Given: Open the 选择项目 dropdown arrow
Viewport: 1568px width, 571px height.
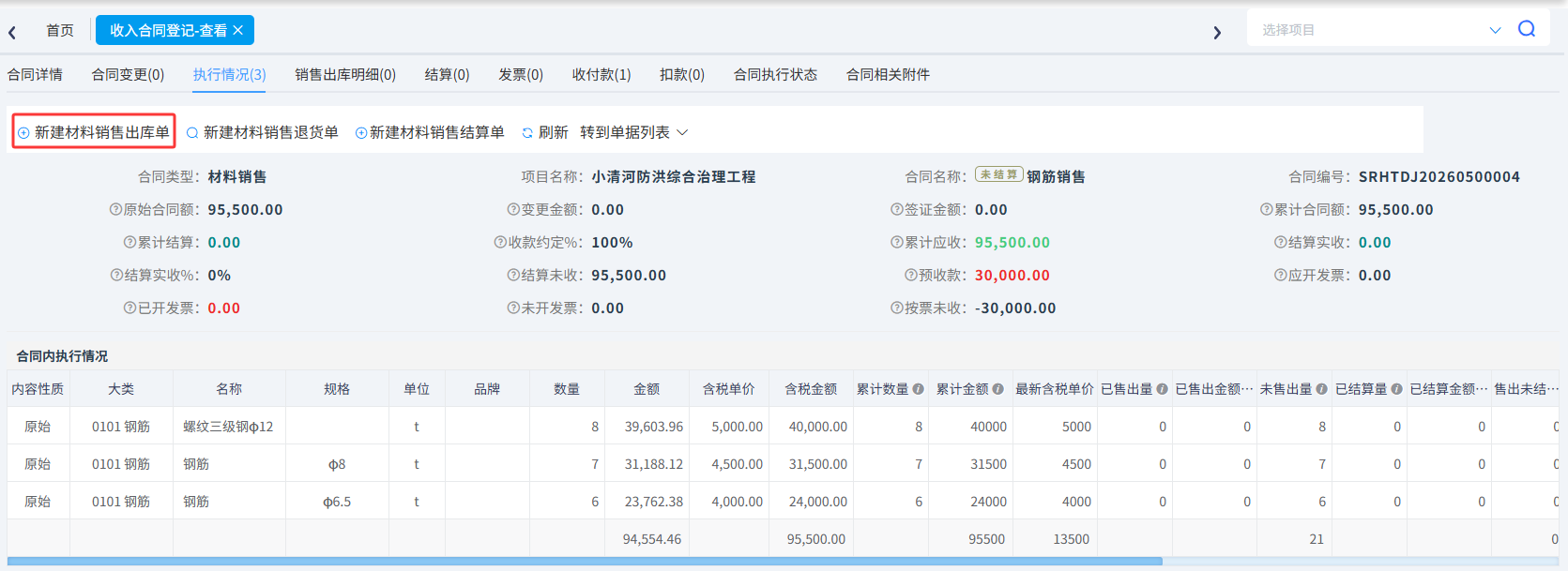Looking at the screenshot, I should click(x=1496, y=30).
